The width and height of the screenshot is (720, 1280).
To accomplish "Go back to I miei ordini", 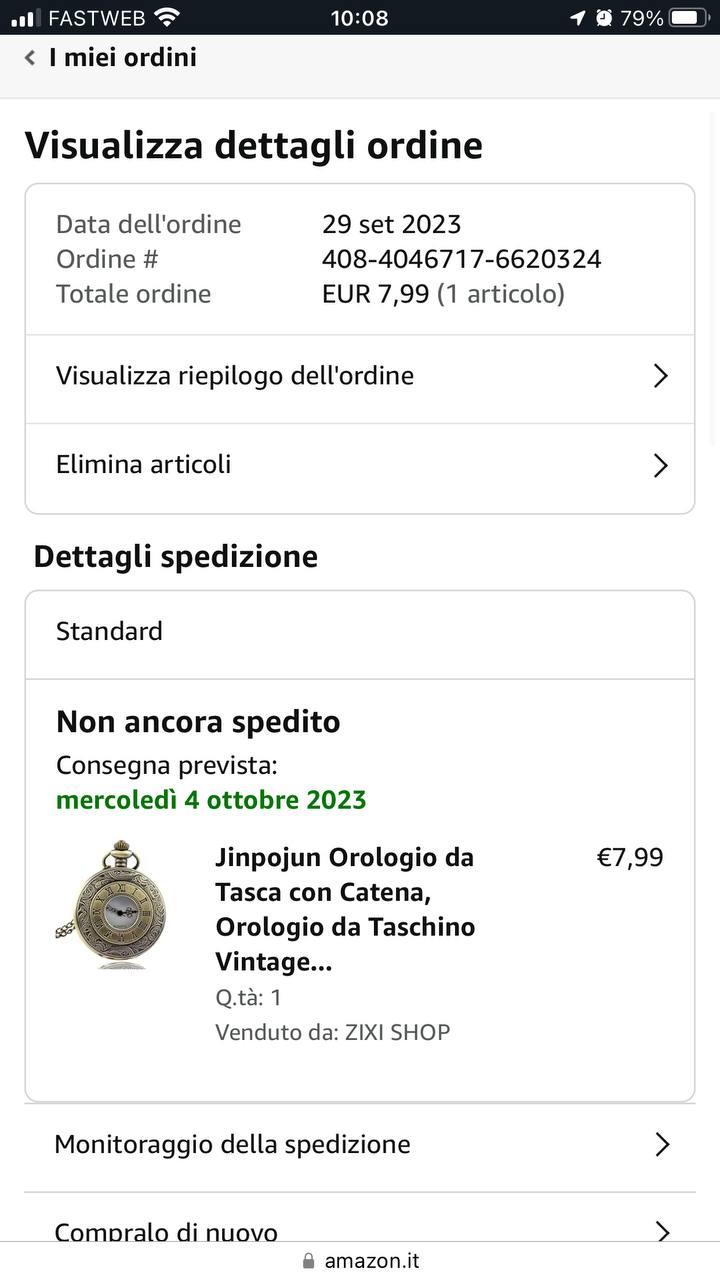I will coord(123,58).
